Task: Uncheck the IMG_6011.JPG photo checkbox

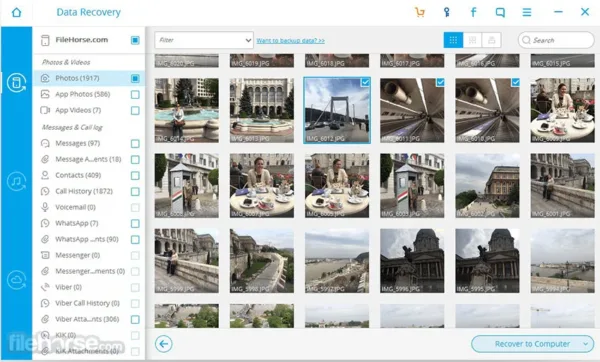Action: 440,82
